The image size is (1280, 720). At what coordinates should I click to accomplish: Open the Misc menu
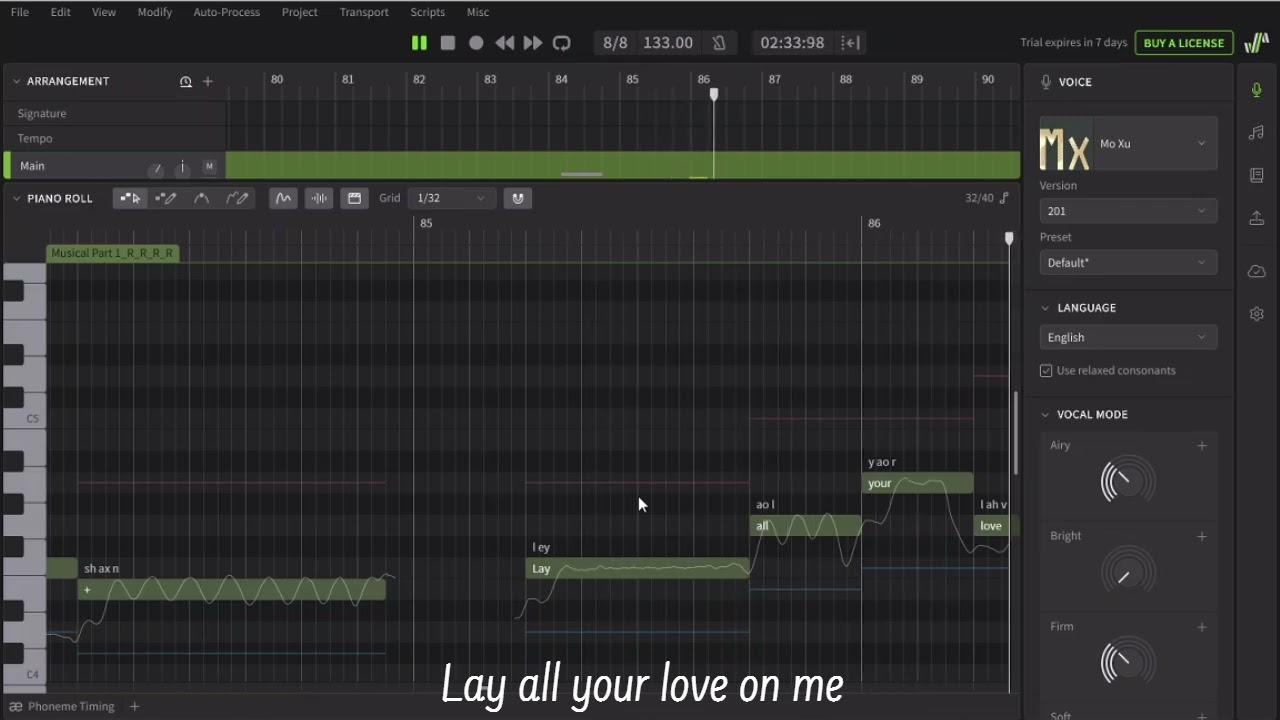(478, 12)
